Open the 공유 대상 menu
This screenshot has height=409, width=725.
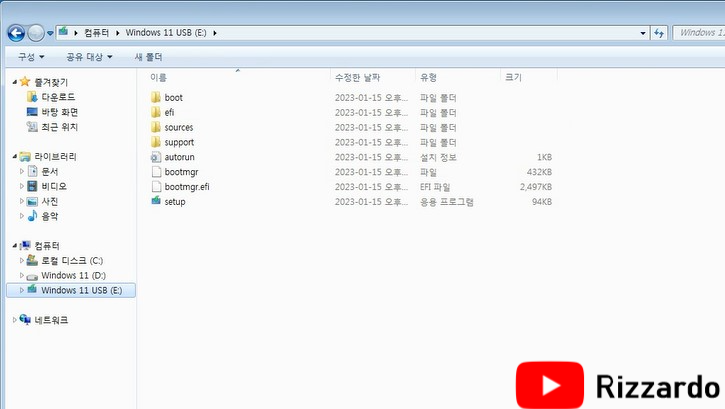(x=89, y=57)
